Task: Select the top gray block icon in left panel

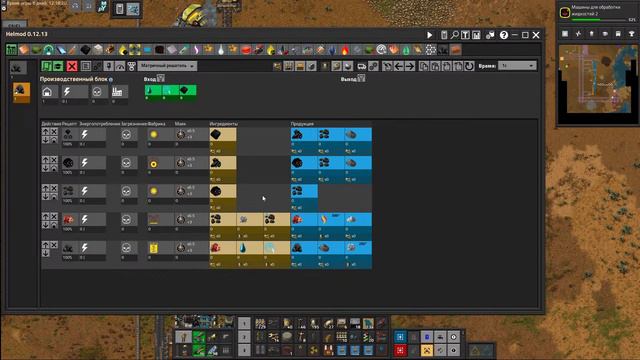Action: coord(18,68)
